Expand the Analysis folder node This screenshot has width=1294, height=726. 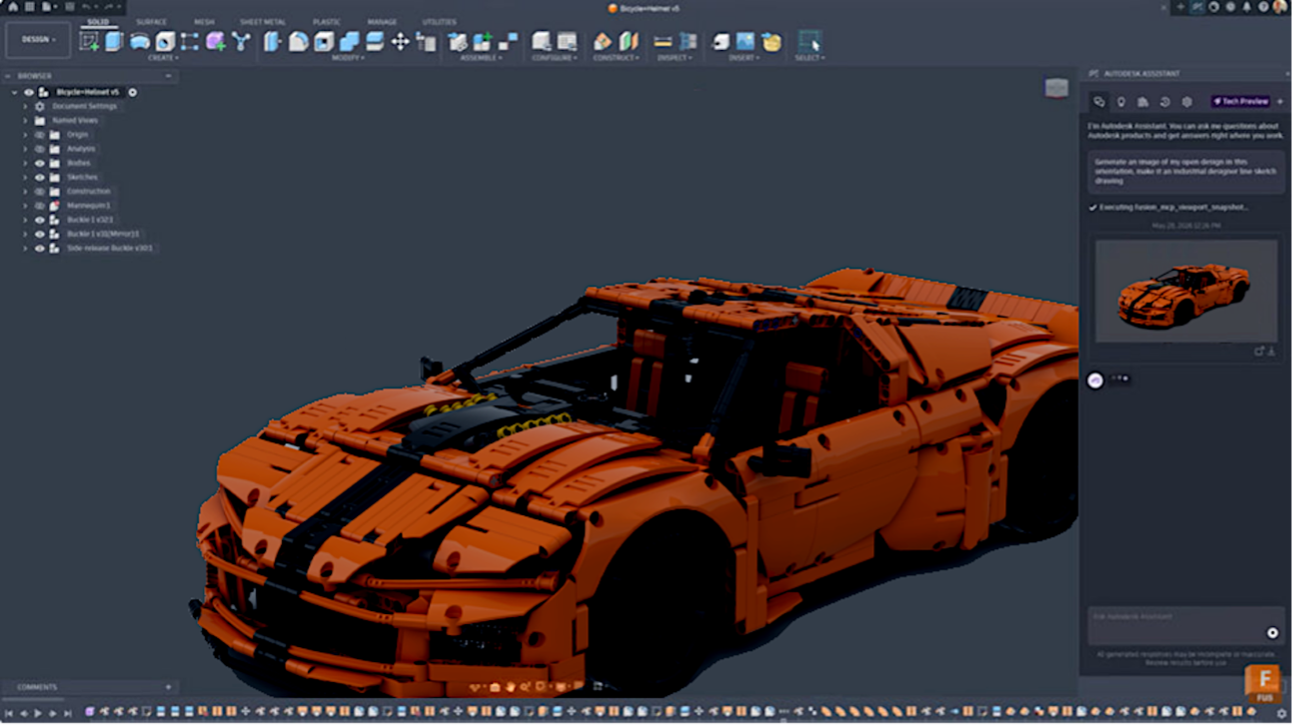pos(25,149)
